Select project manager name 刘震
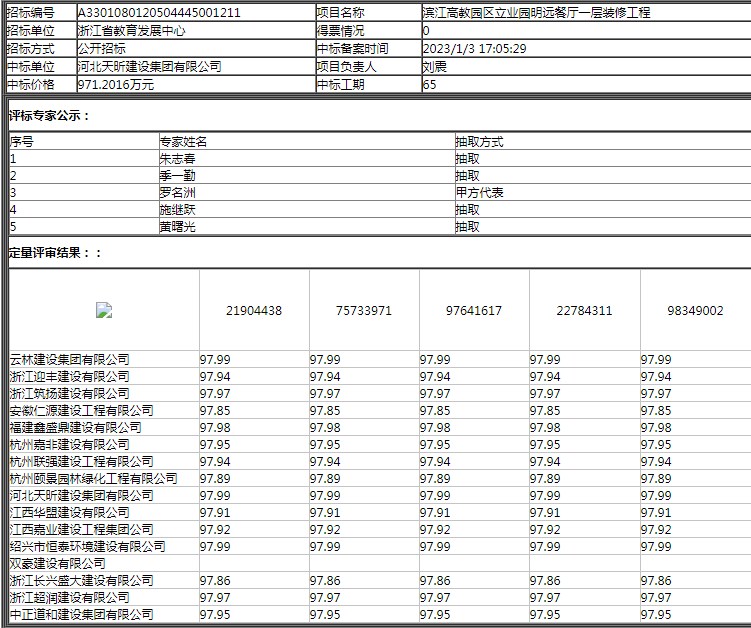This screenshot has height=628, width=751. pyautogui.click(x=435, y=67)
